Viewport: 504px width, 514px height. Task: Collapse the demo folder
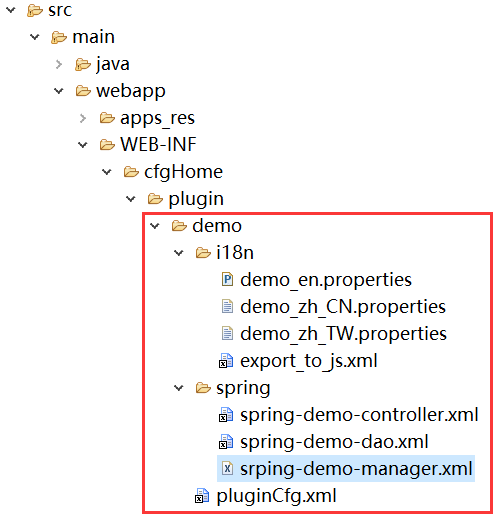point(155,226)
